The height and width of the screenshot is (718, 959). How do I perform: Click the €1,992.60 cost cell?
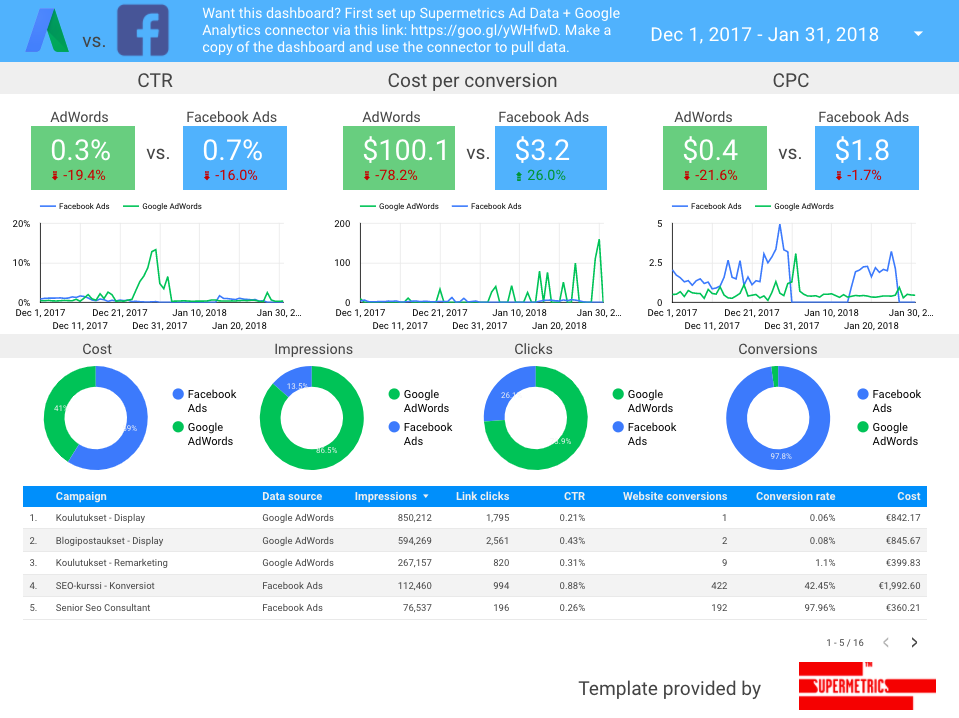tap(899, 585)
